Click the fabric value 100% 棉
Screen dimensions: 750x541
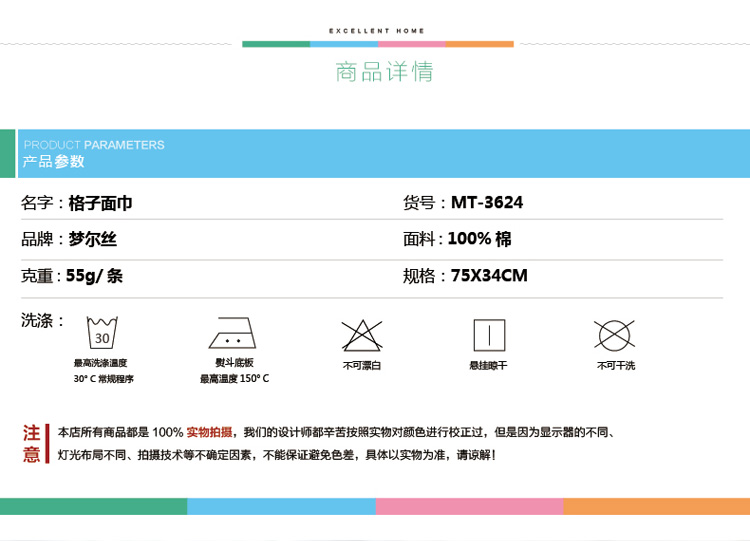click(x=479, y=239)
